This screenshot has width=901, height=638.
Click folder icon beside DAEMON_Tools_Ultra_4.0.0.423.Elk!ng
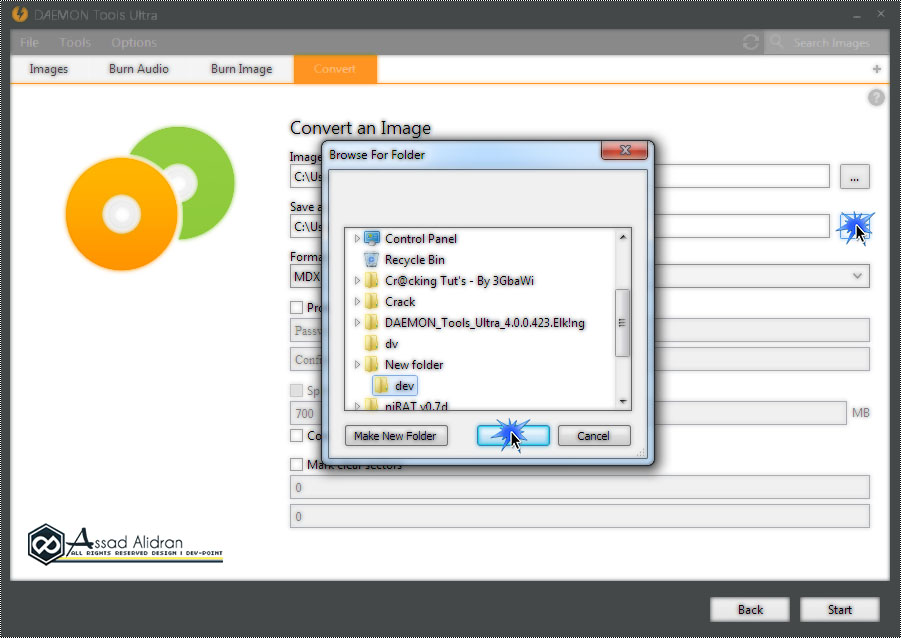click(x=372, y=322)
